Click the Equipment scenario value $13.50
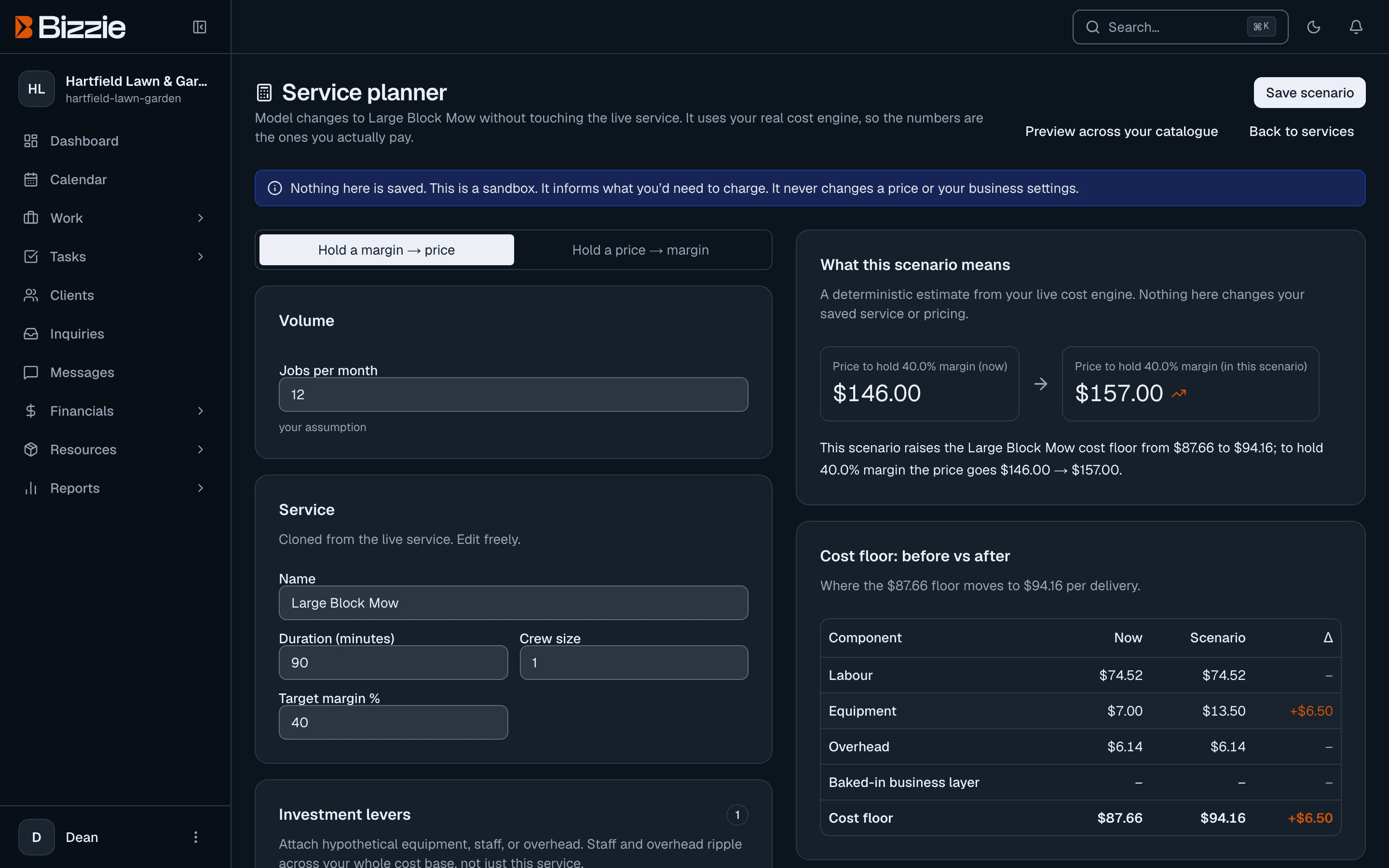1389x868 pixels. pyautogui.click(x=1224, y=711)
